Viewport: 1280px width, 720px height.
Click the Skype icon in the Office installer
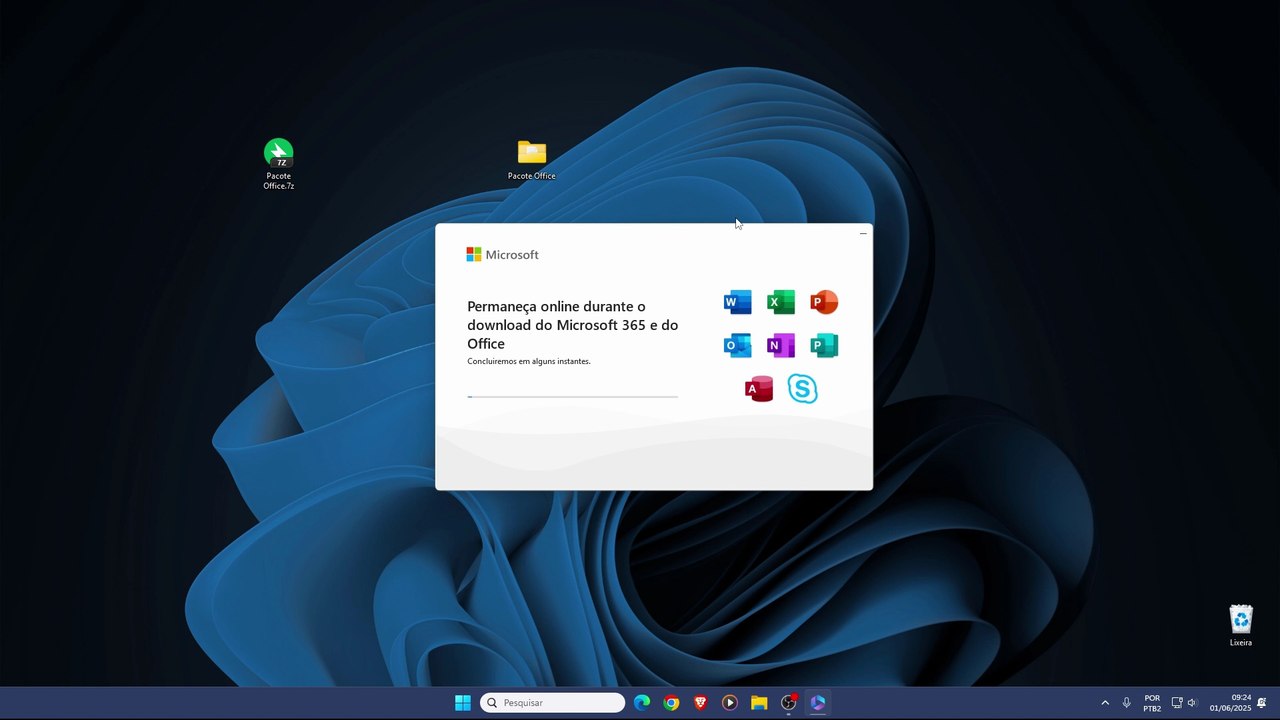pos(802,389)
